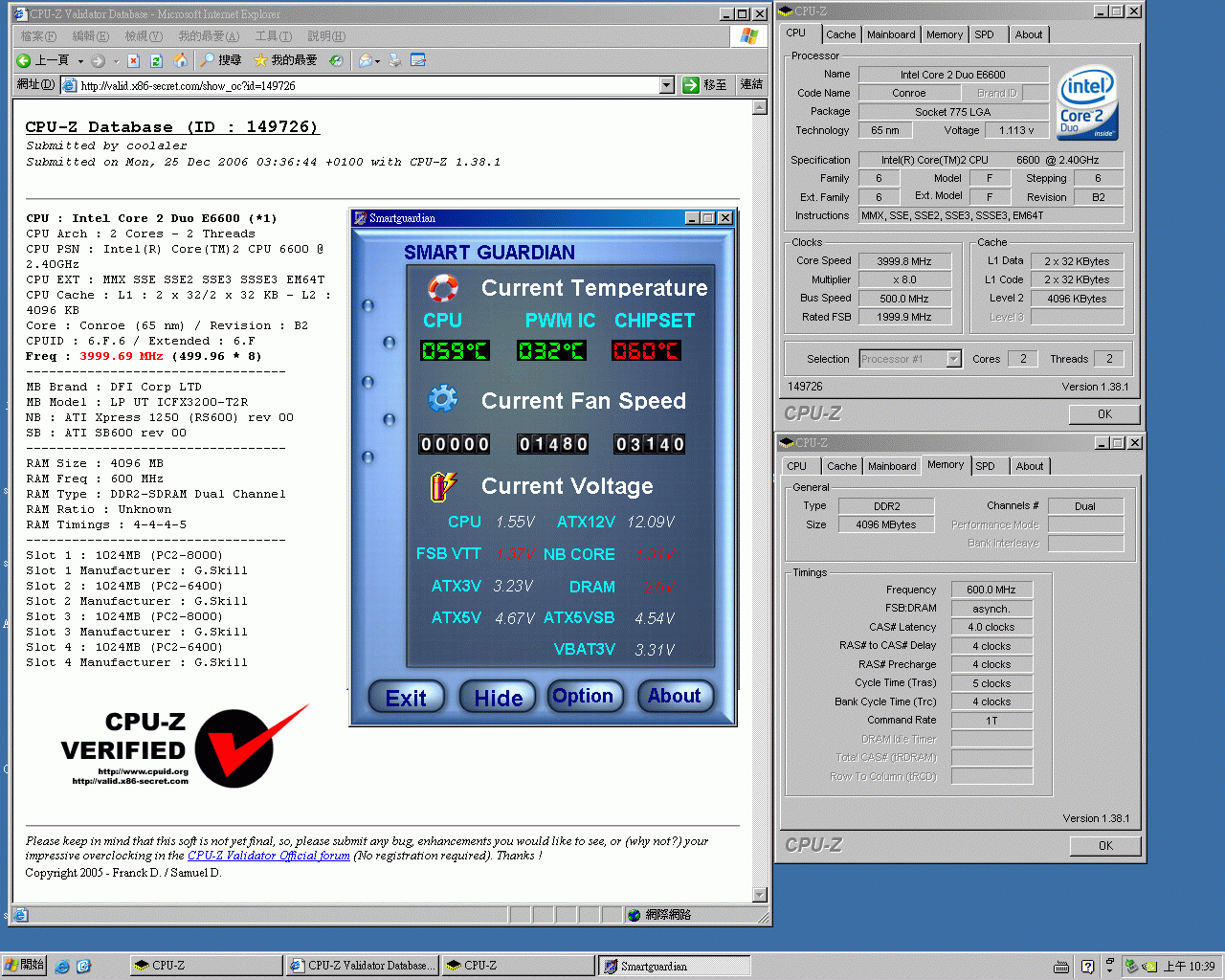Viewport: 1225px width, 980px height.
Task: Switch to Cache tab in lower CPU-Z window
Action: pos(842,466)
